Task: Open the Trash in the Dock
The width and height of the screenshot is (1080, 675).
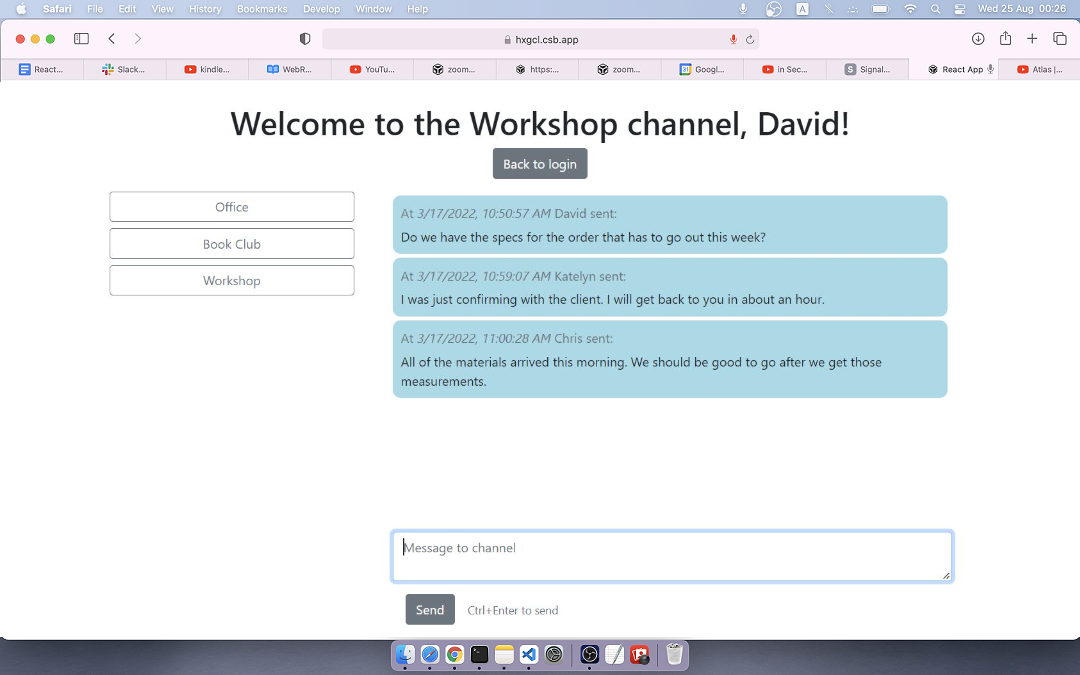Action: (674, 655)
